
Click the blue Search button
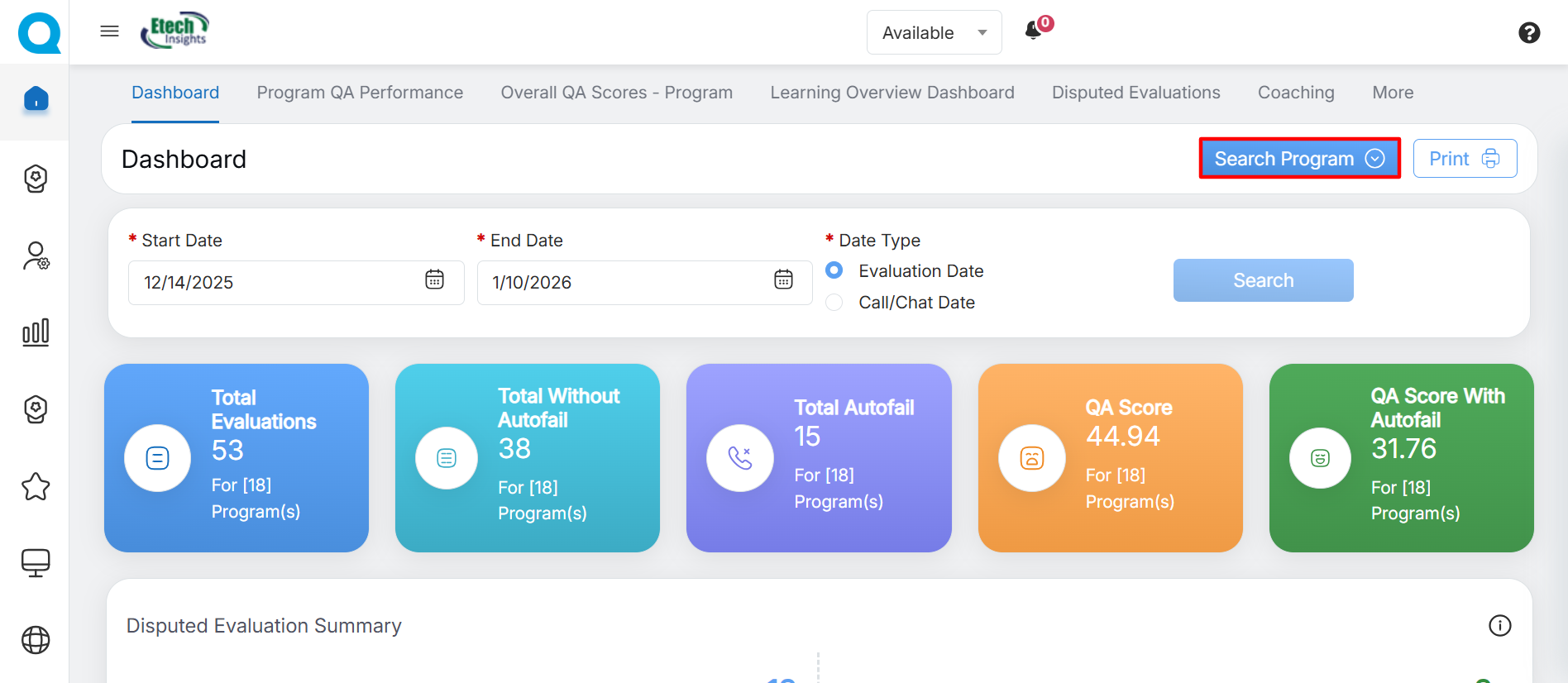point(1263,280)
